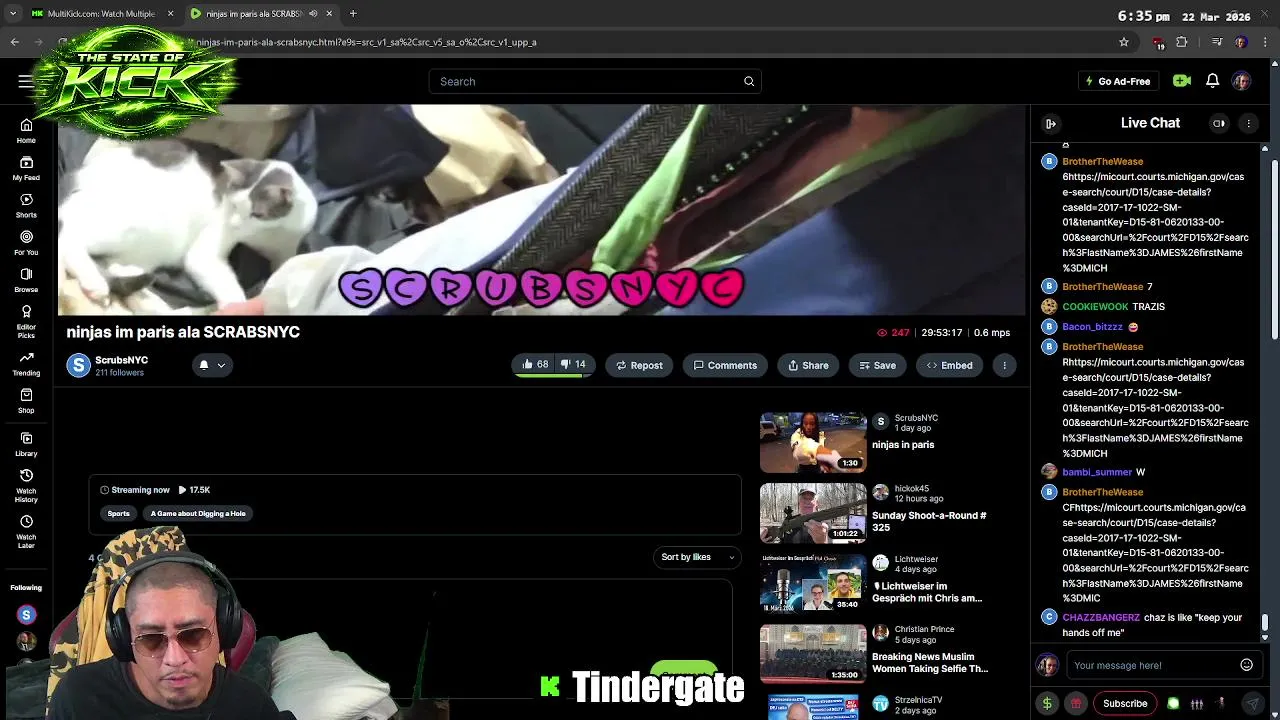Open user profile avatar in header
This screenshot has height=720, width=1280.
(1241, 81)
